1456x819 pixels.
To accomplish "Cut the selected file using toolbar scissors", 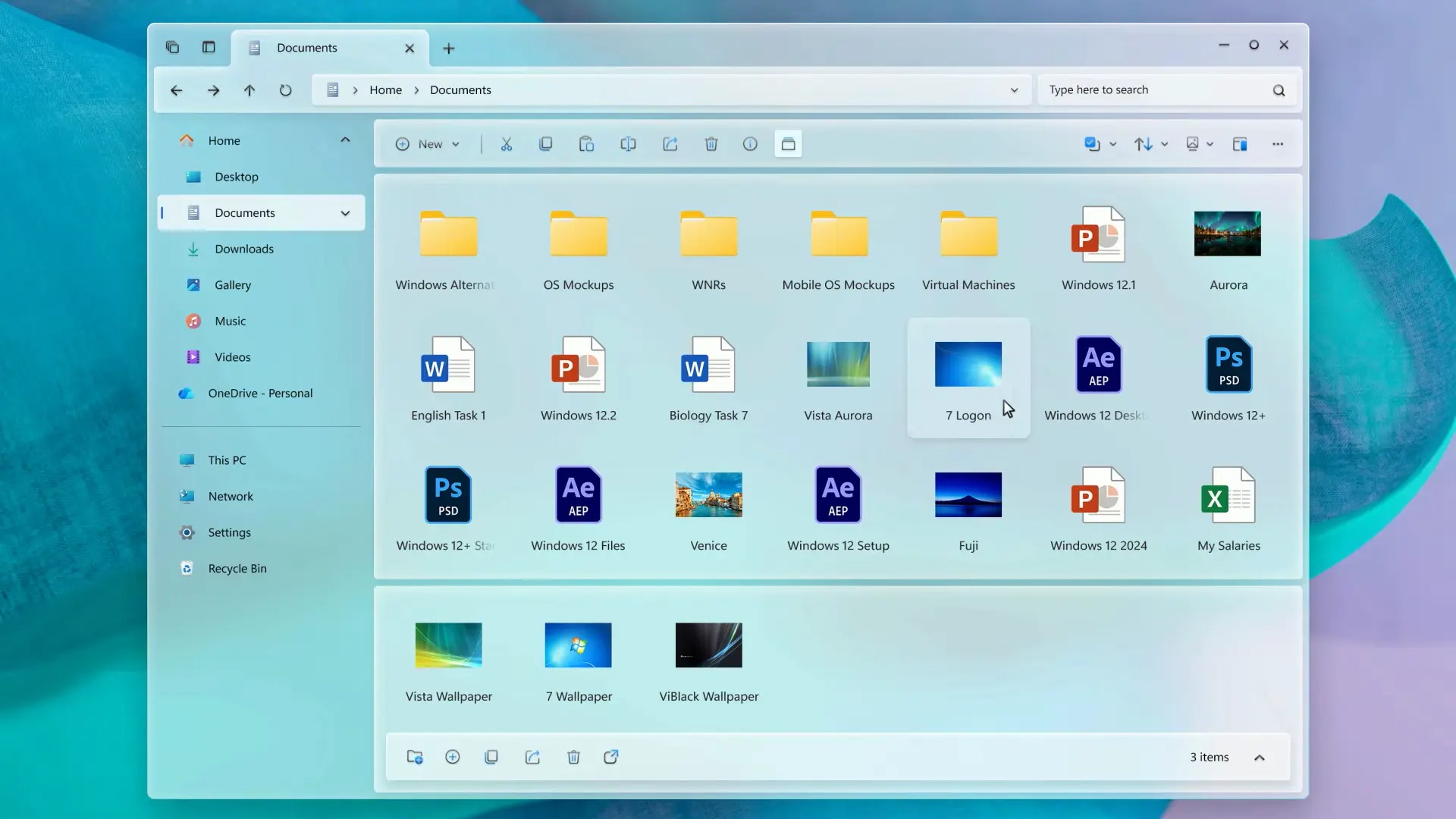I will [507, 144].
